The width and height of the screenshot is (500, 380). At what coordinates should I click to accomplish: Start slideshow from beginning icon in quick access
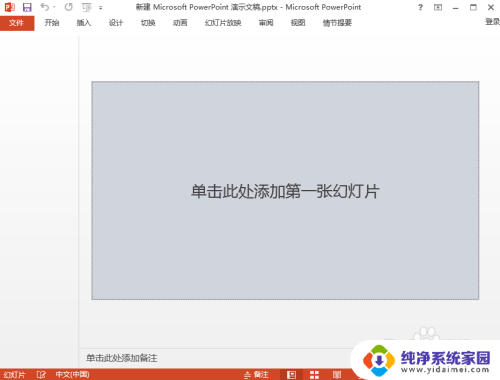coord(86,7)
